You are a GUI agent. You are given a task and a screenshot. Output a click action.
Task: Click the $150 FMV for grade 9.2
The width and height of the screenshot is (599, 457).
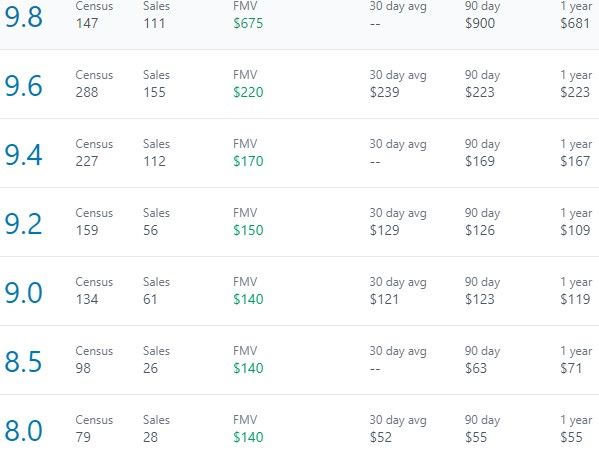[x=248, y=230]
